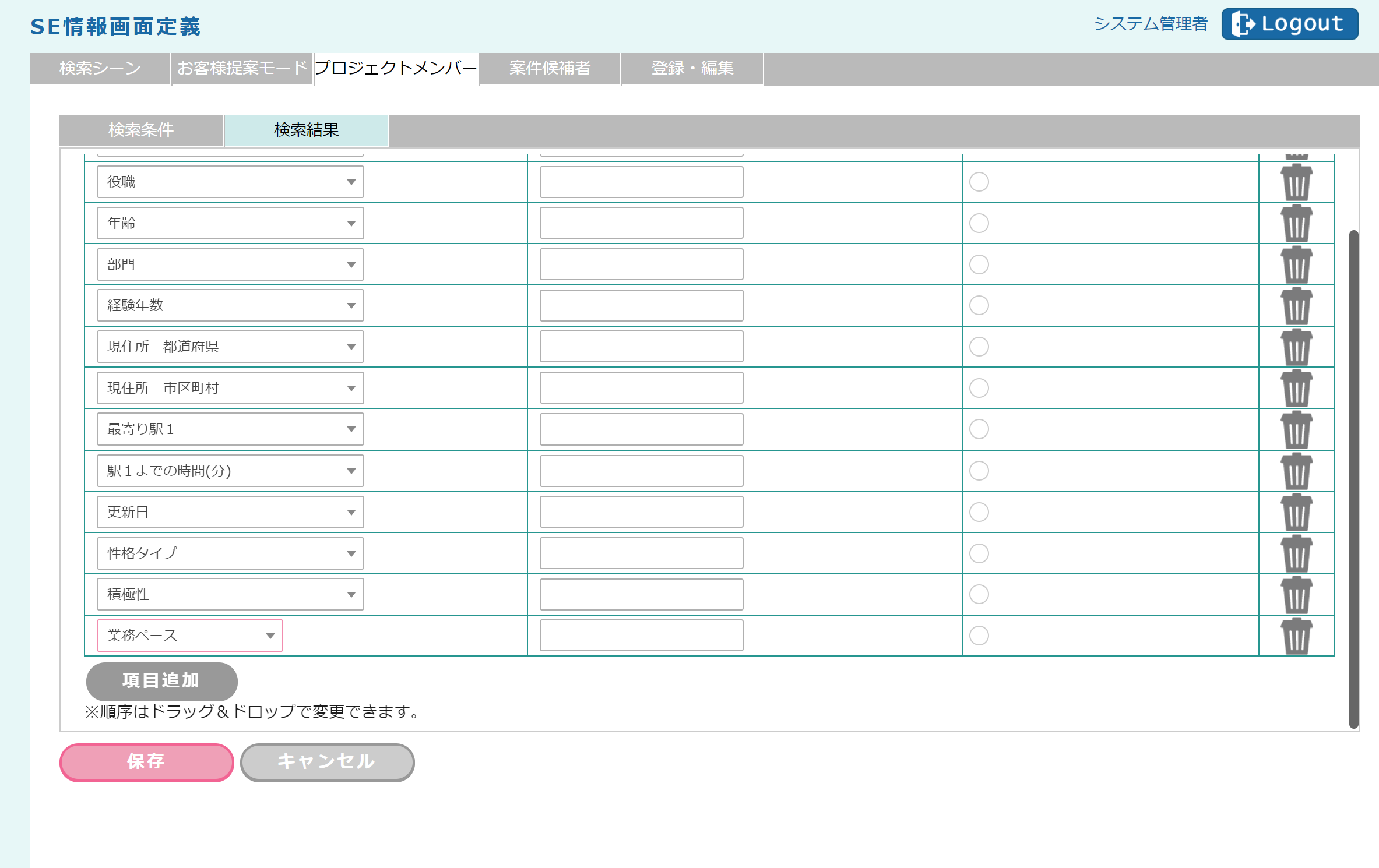
Task: Switch to the 案件候補者 tab
Action: [x=550, y=69]
